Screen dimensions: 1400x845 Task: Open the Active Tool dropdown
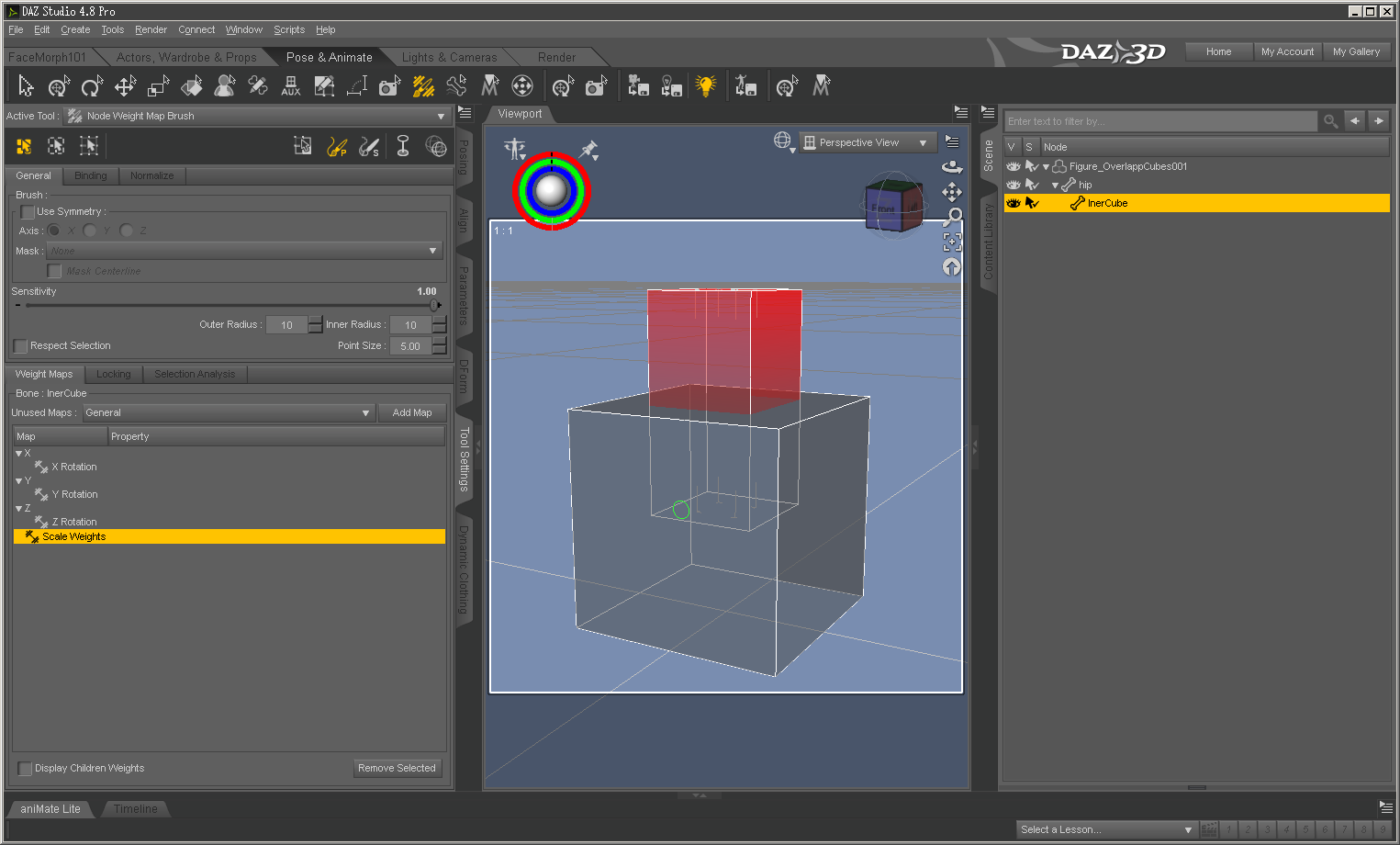coord(256,117)
